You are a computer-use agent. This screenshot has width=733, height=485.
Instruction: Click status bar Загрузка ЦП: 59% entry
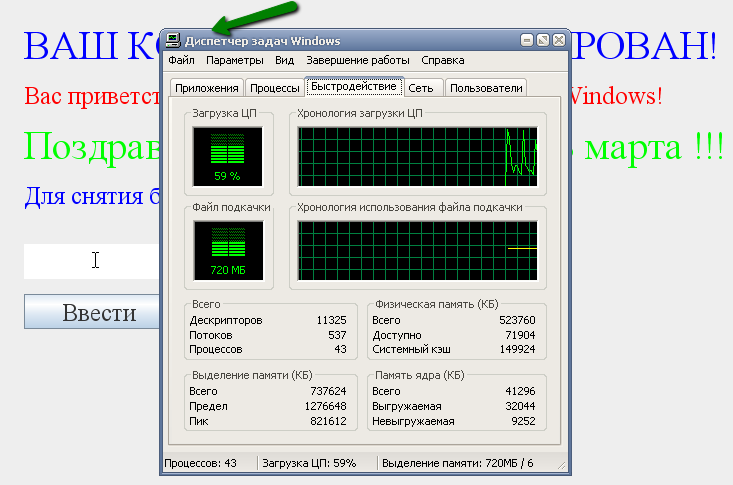coord(309,463)
